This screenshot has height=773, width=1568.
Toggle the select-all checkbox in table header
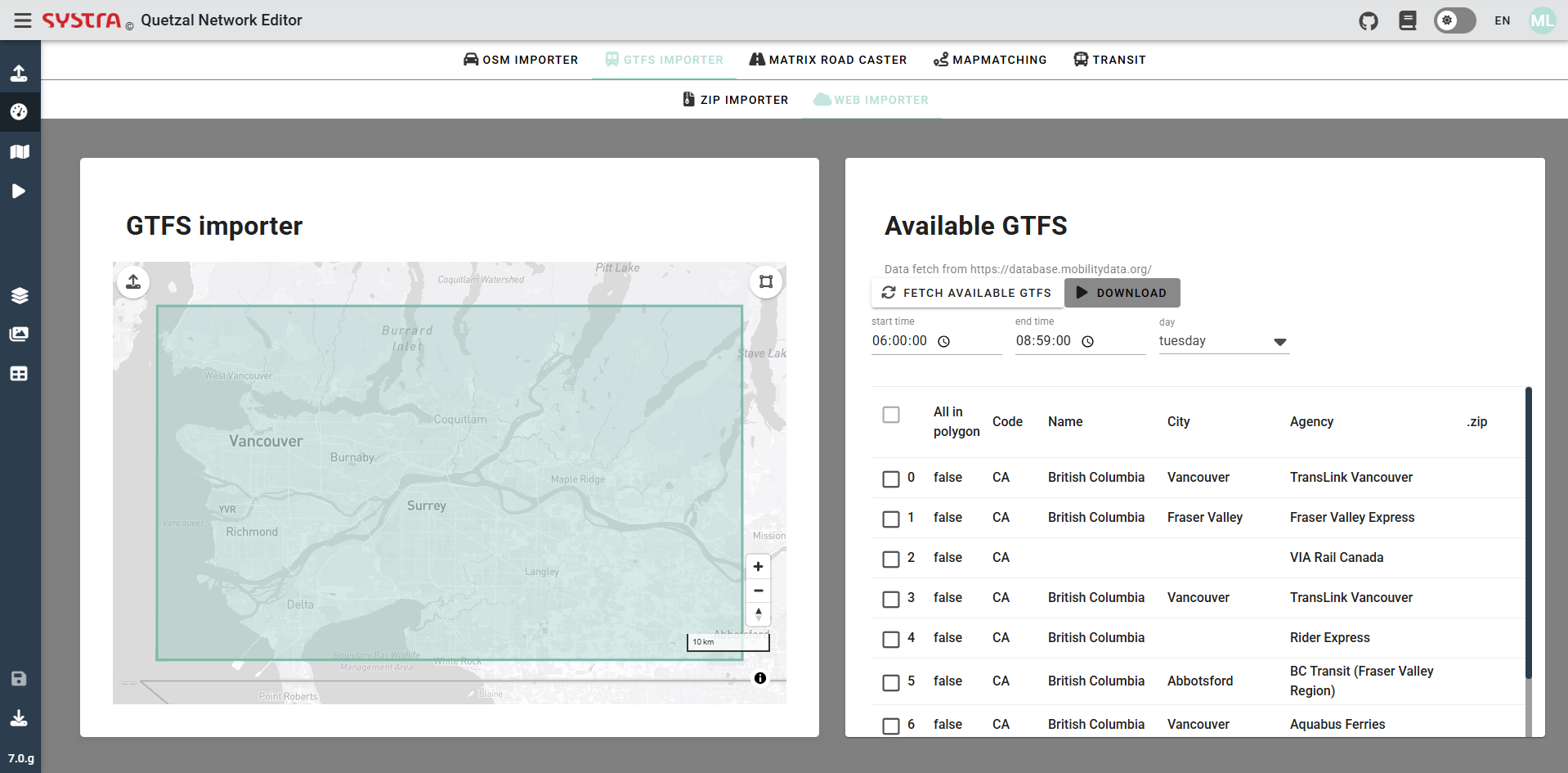[x=891, y=415]
